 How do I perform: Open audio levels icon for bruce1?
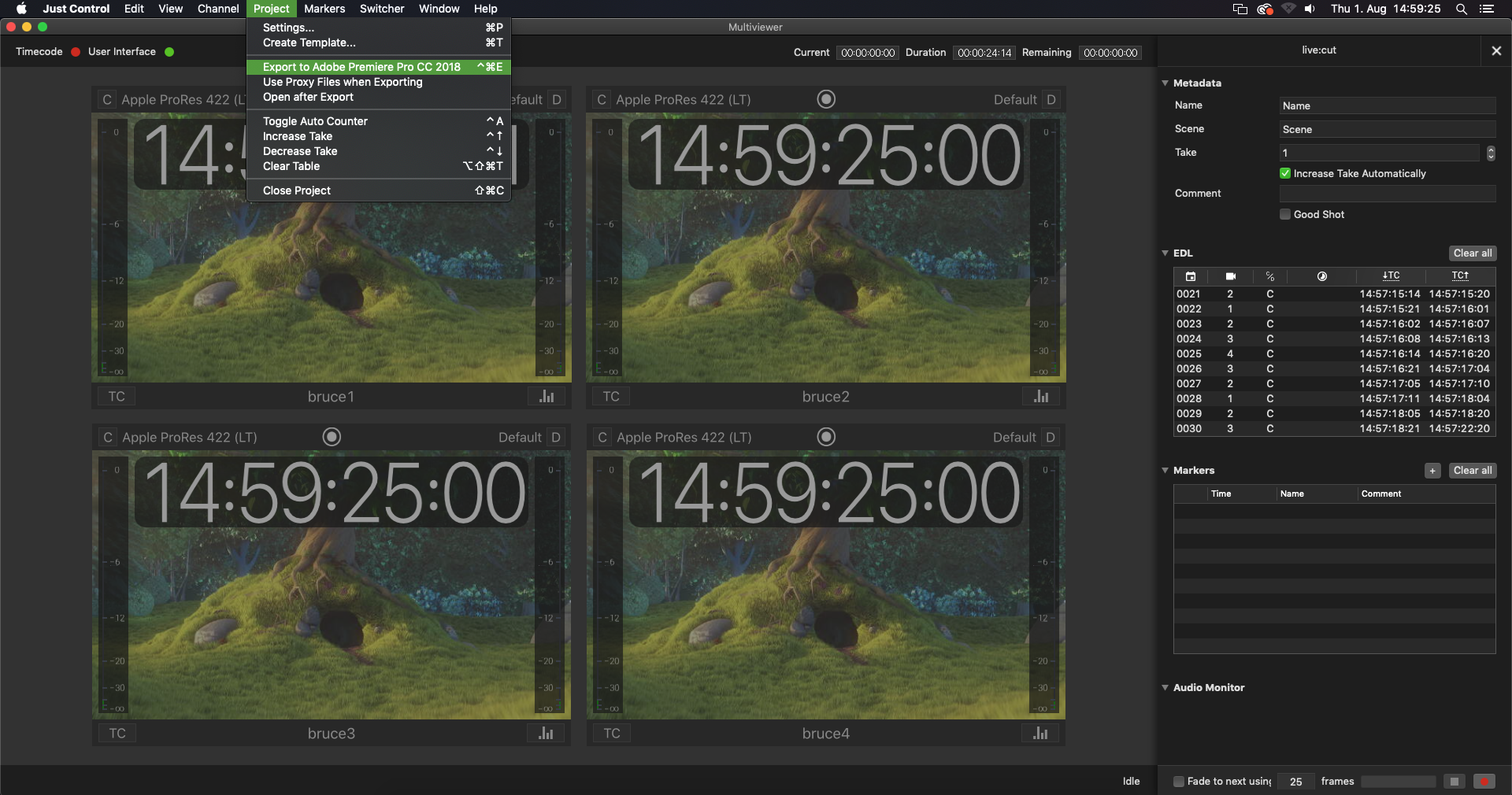(547, 396)
